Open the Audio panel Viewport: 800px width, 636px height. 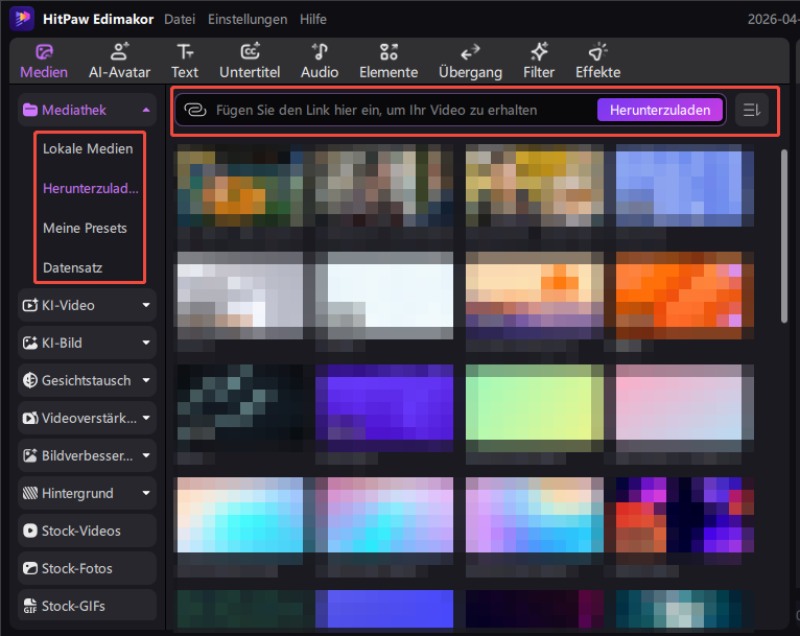(x=319, y=61)
